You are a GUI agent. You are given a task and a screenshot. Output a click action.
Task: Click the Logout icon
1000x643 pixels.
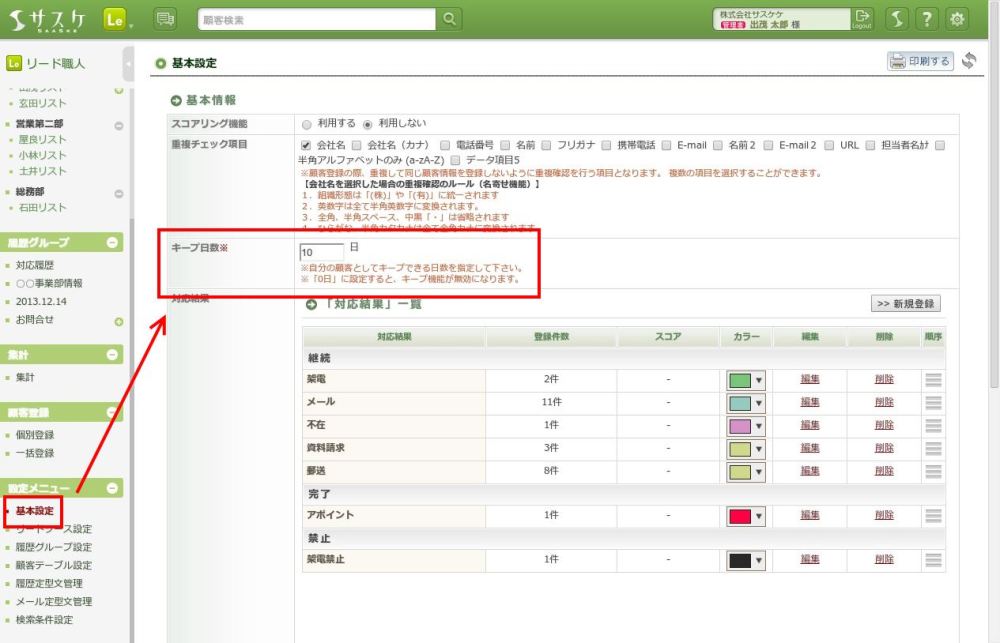(862, 19)
